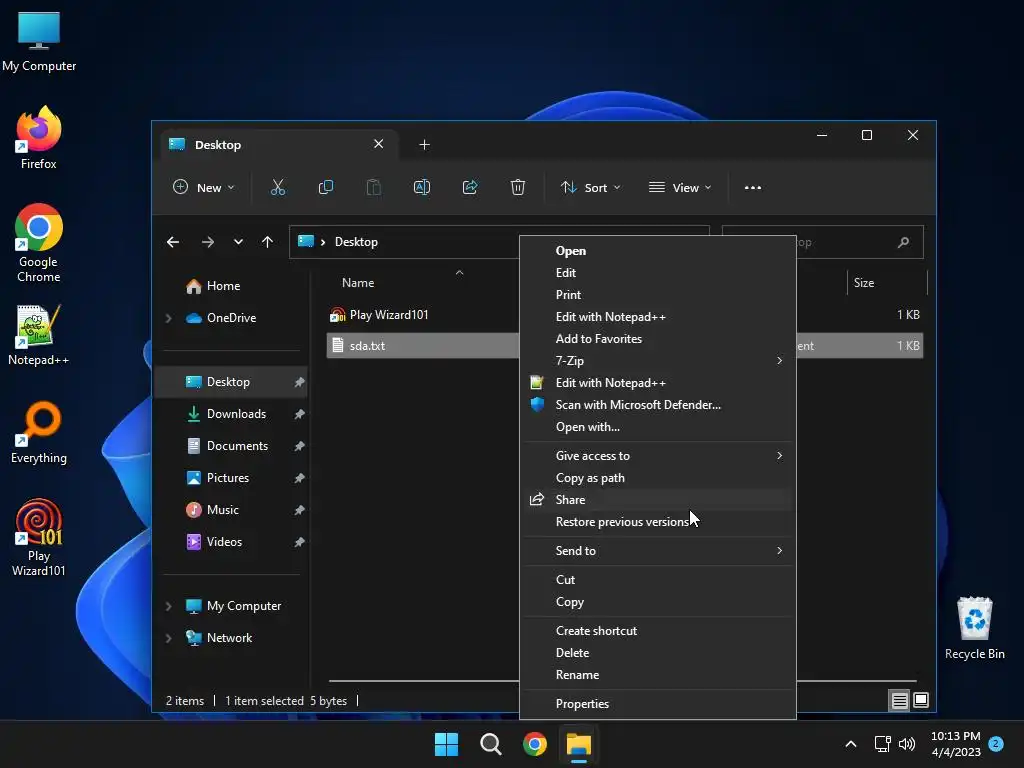Open the Windows Start menu
Screen dimensions: 1024x768
[447, 744]
